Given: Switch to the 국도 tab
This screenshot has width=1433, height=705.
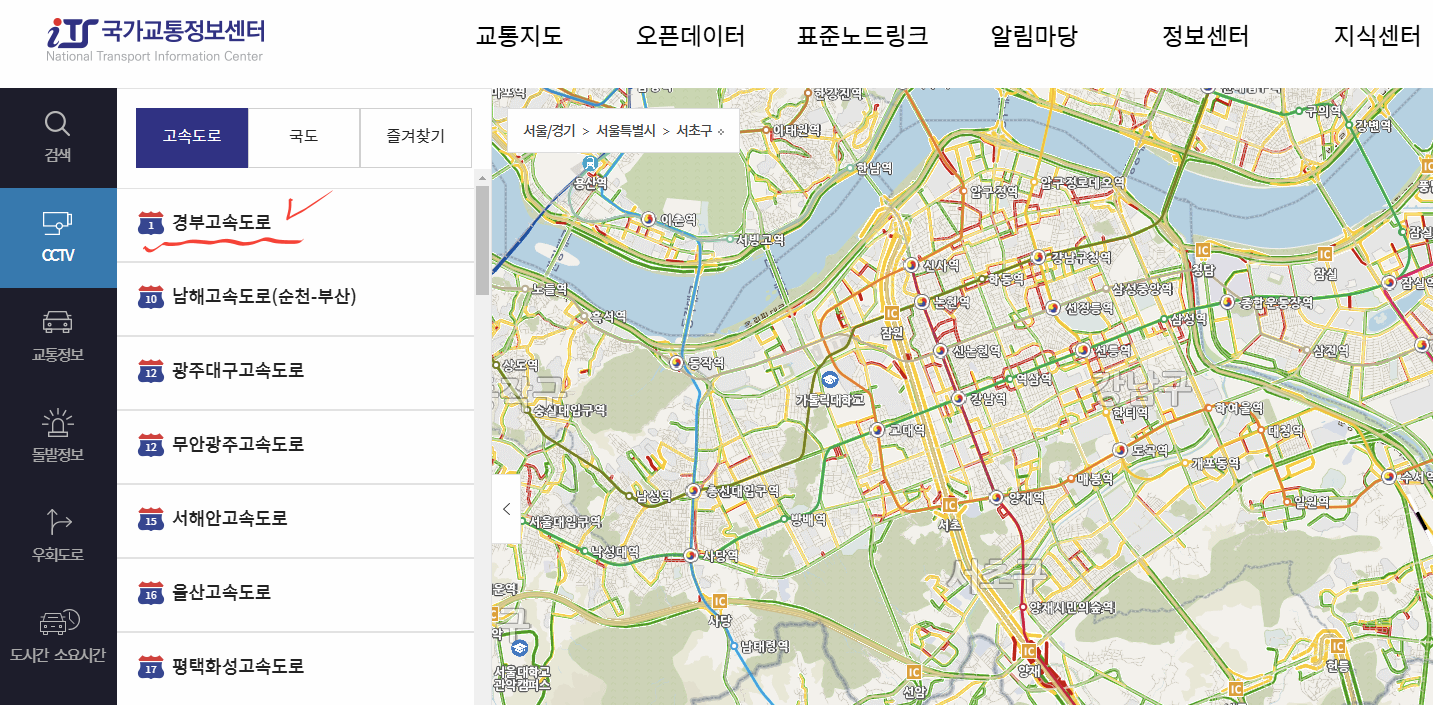Looking at the screenshot, I should pos(304,138).
